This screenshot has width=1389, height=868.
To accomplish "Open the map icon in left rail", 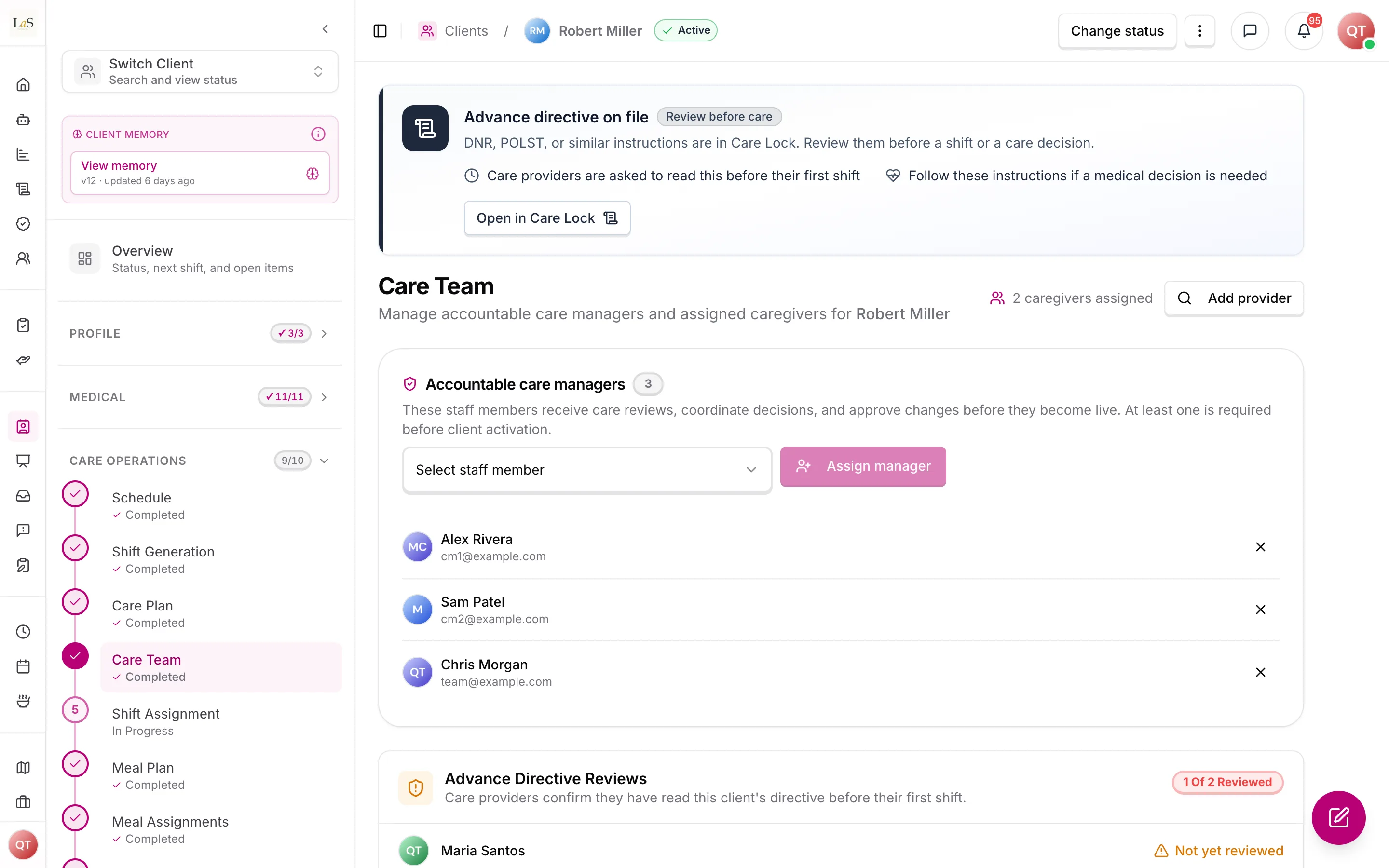I will tap(23, 768).
